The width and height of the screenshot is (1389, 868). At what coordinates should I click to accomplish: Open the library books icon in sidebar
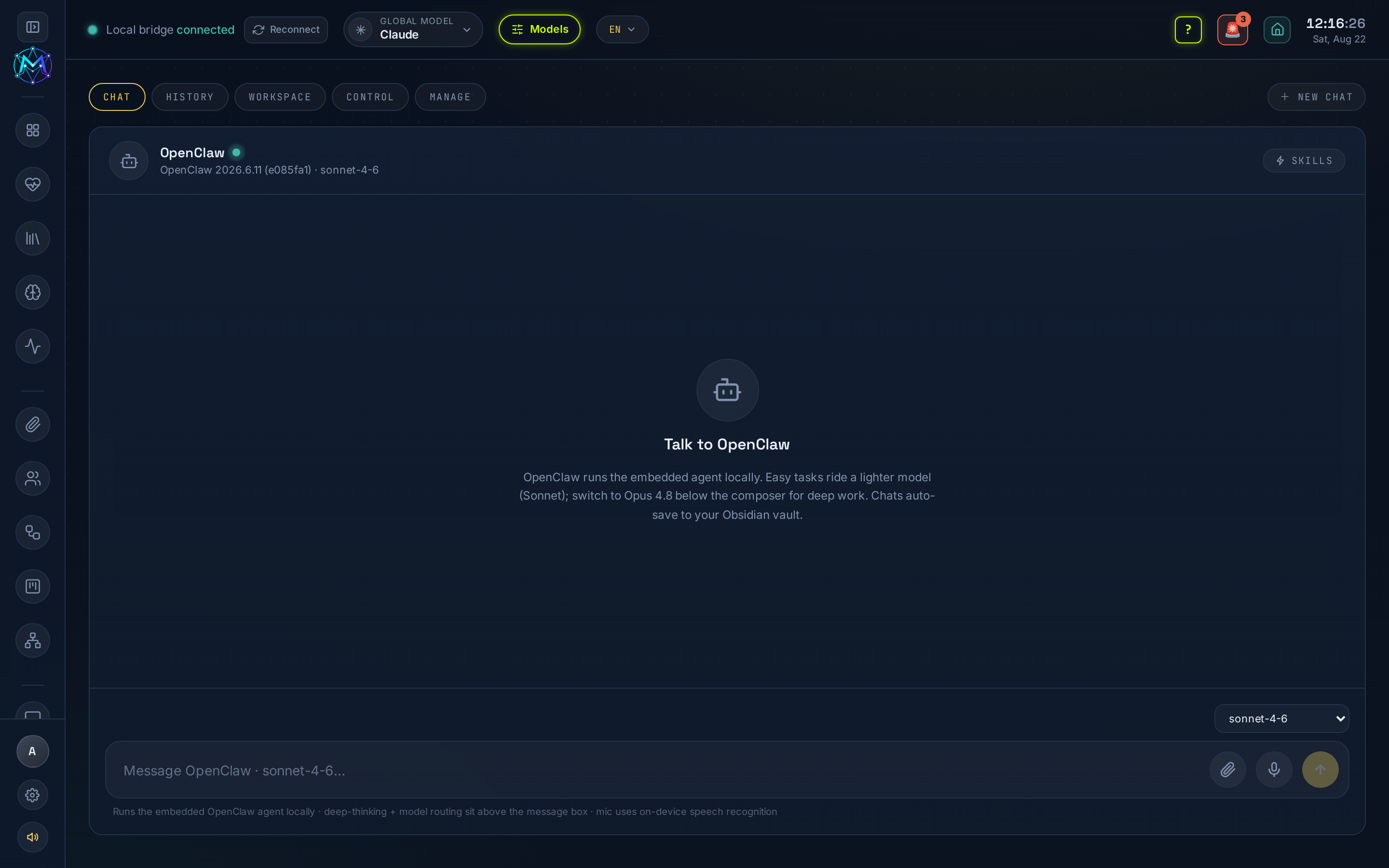point(33,238)
